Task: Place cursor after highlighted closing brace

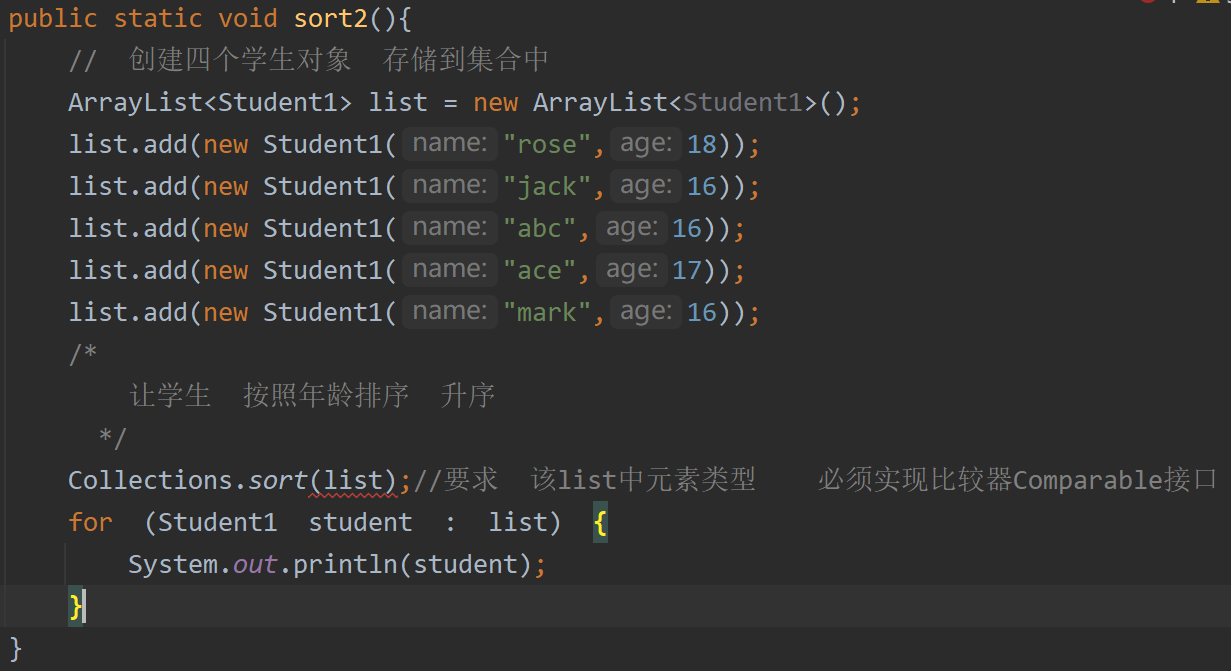Action: click(84, 606)
